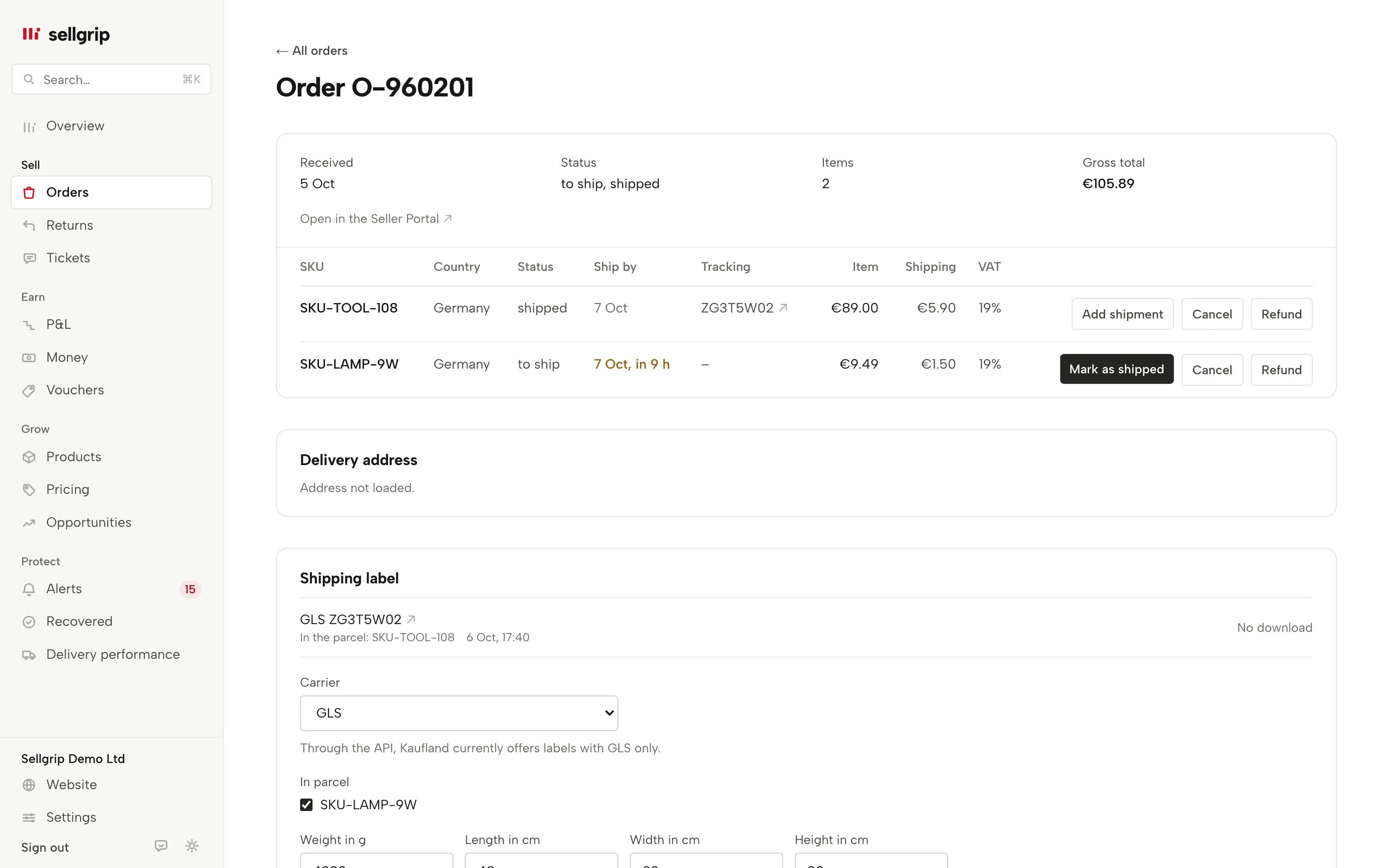Click the Tickets chat icon
Screen dimensions: 1389x868
(x=29, y=258)
